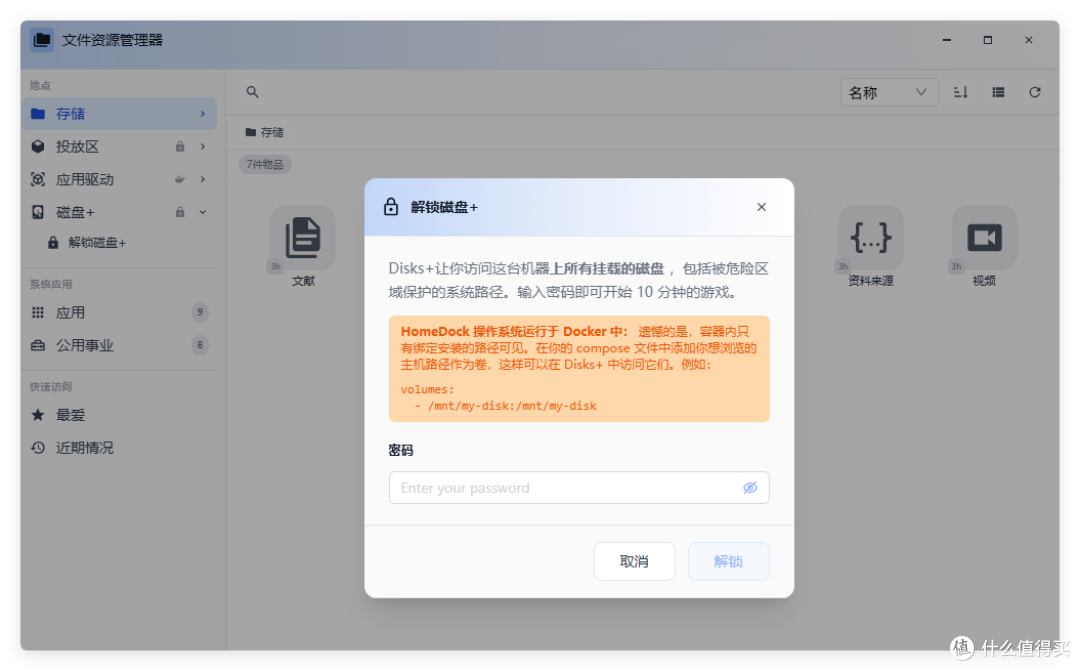Switch to list view icon
Screen dimensions: 1080x671
click(997, 92)
